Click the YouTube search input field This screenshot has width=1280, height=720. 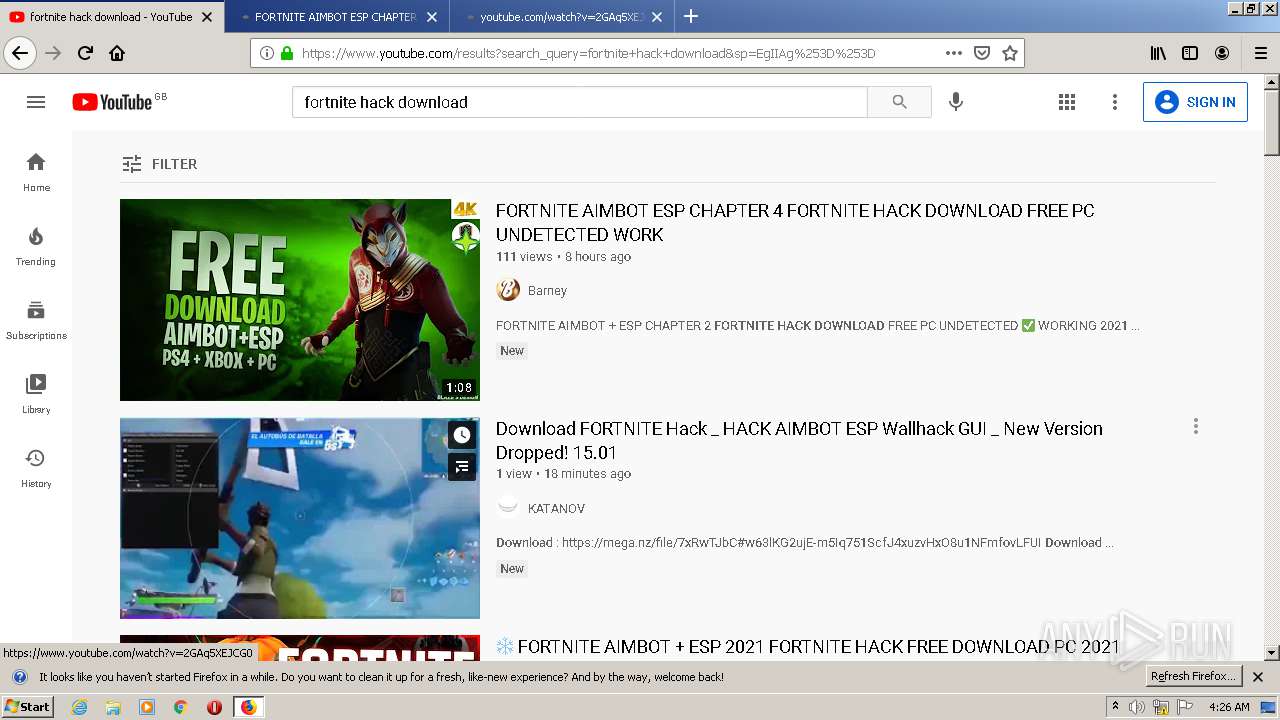579,102
